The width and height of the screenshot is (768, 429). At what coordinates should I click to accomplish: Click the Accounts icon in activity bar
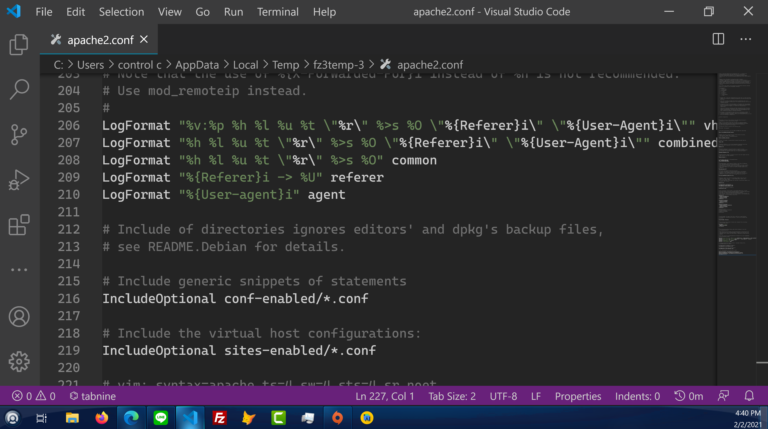pyautogui.click(x=19, y=317)
